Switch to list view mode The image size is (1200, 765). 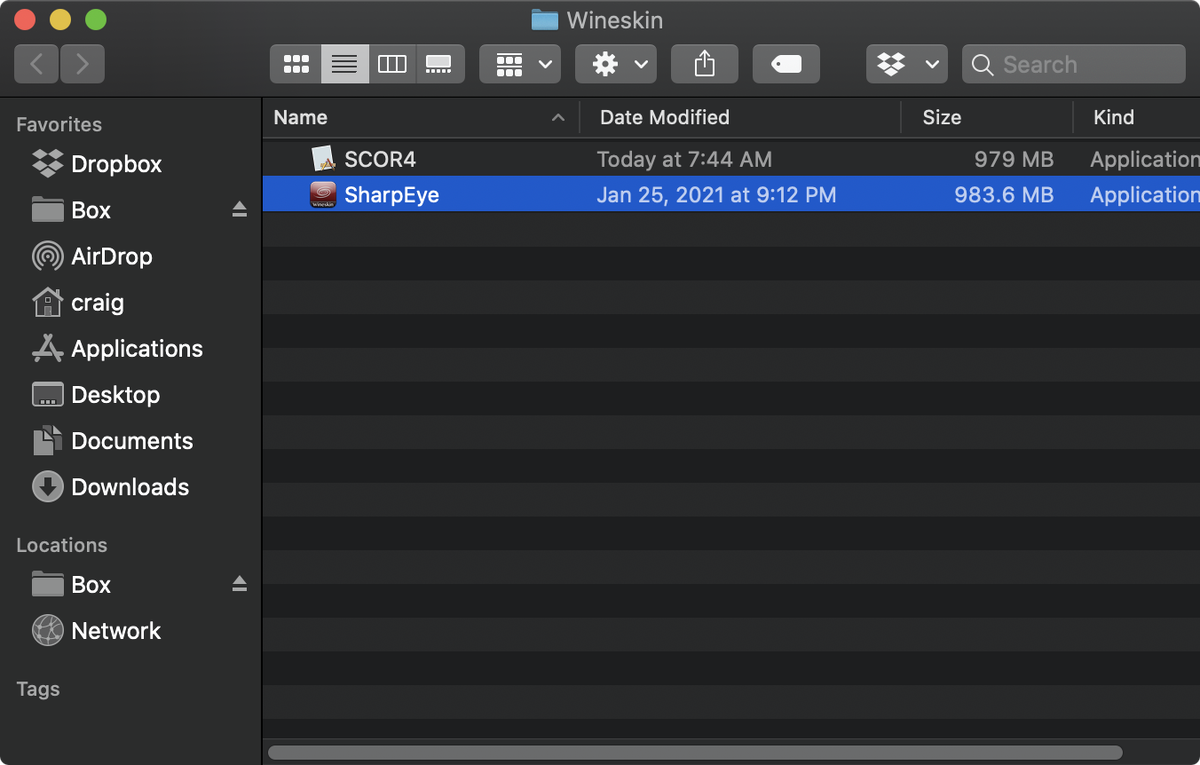click(344, 65)
